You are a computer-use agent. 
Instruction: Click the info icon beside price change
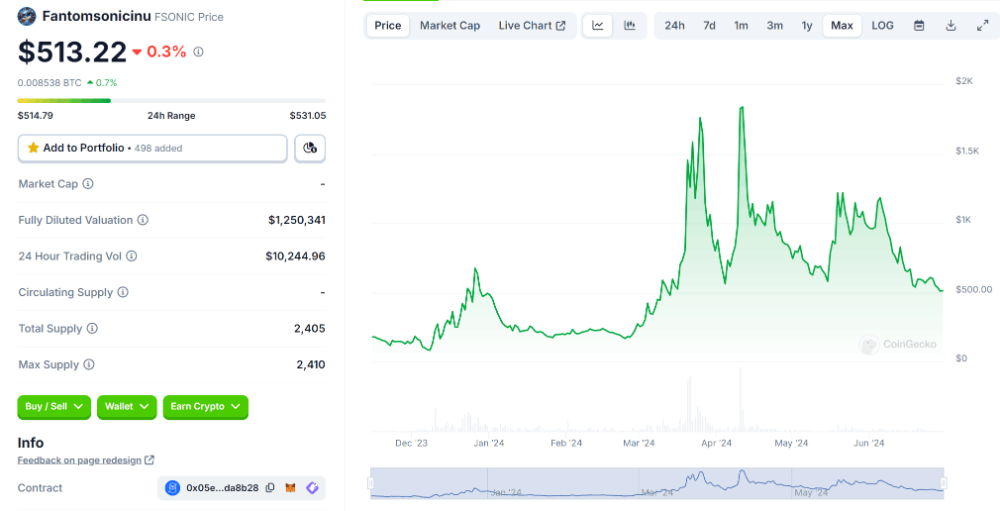[198, 52]
